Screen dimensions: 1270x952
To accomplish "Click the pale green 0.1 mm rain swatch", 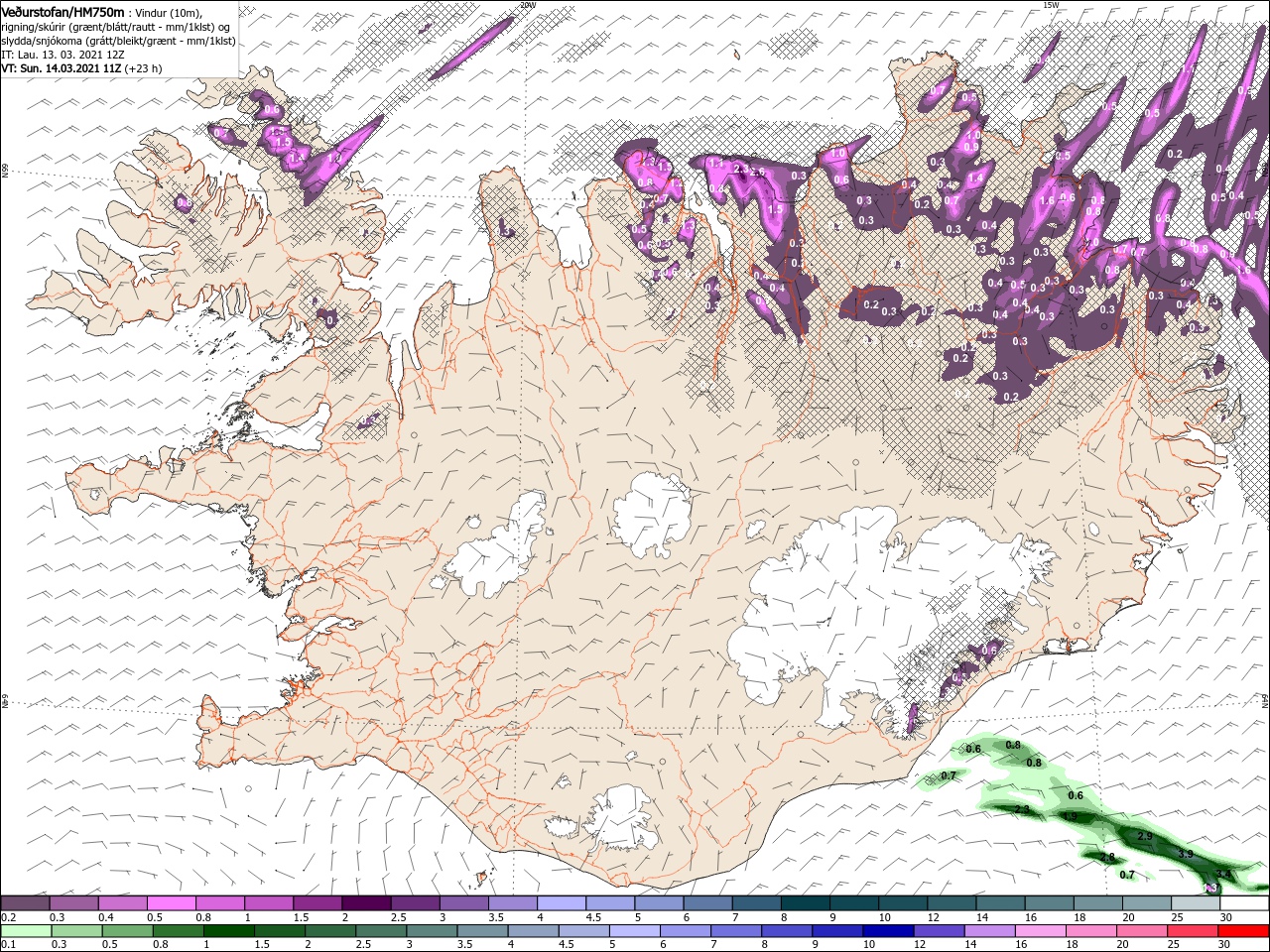I will 25,931.
